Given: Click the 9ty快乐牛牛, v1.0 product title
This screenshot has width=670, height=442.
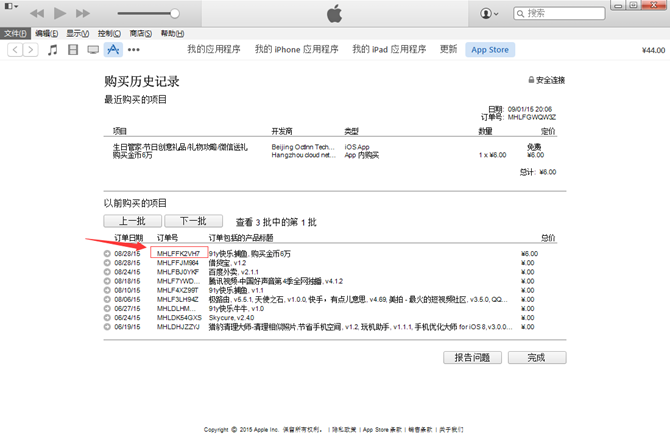Looking at the screenshot, I should [236, 309].
